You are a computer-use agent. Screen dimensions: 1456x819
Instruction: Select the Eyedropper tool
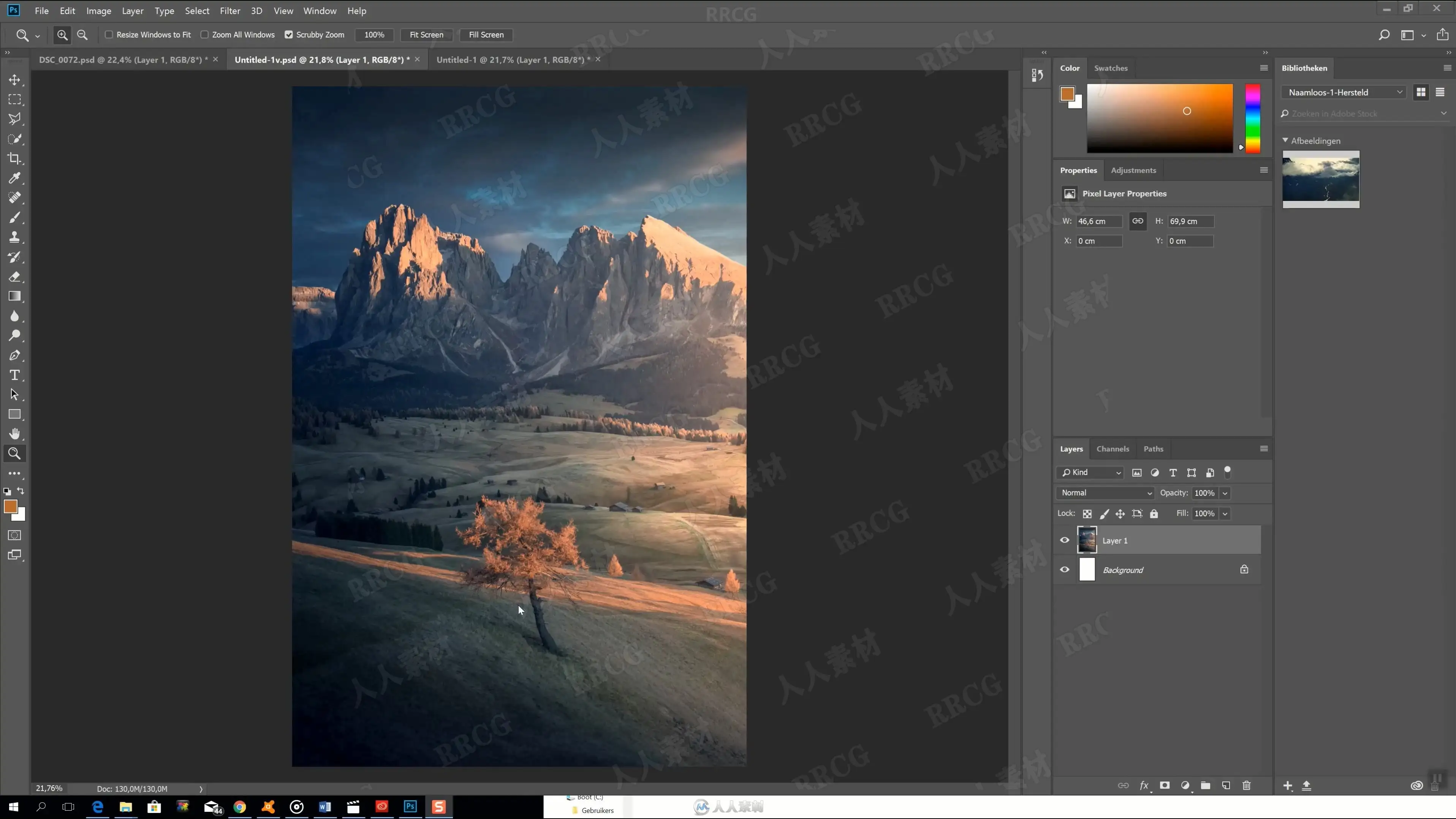15,178
